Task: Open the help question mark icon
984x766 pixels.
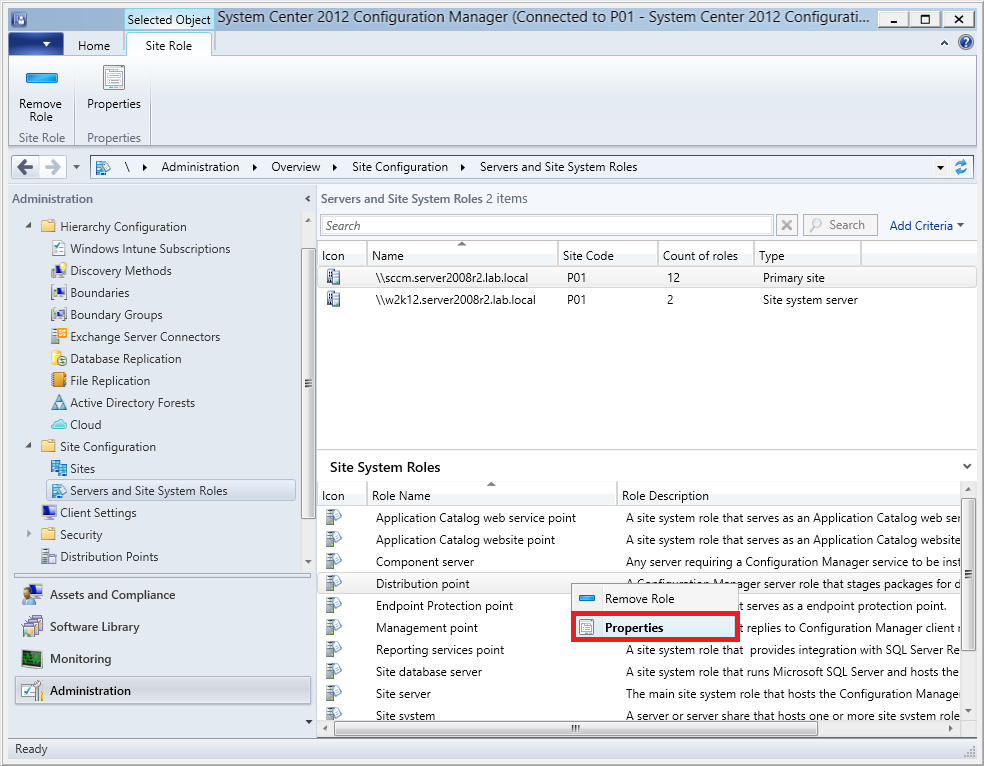Action: (x=966, y=43)
